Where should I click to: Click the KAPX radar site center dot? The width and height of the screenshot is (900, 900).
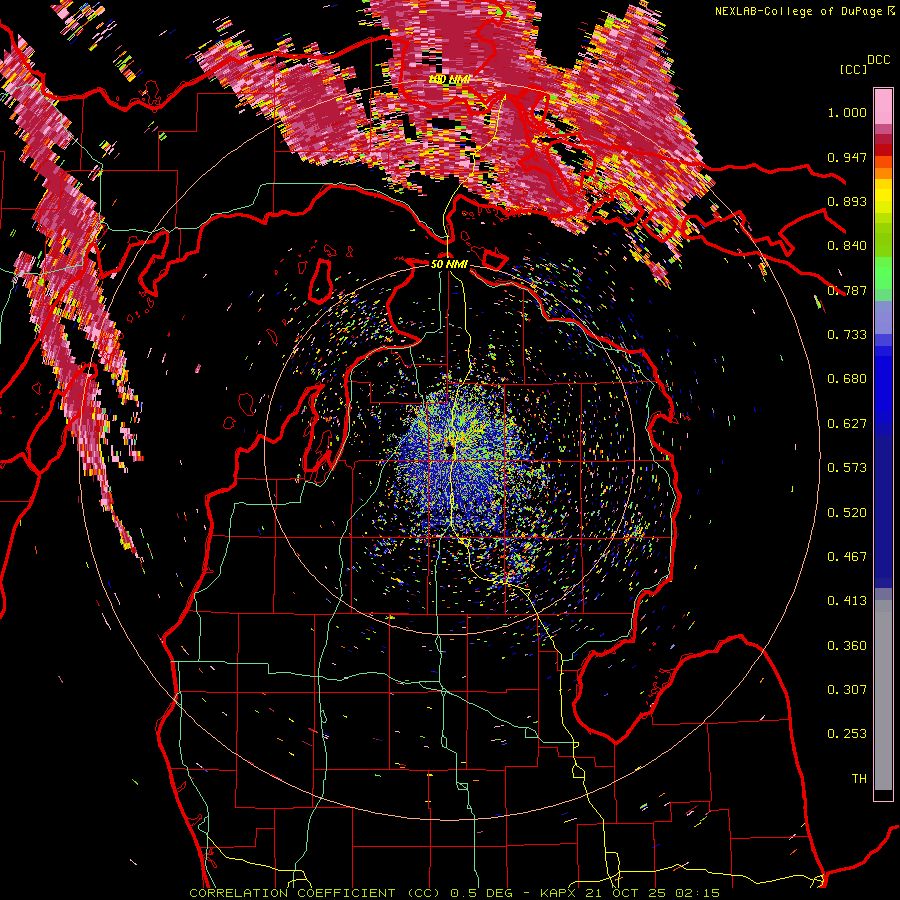pos(449,449)
